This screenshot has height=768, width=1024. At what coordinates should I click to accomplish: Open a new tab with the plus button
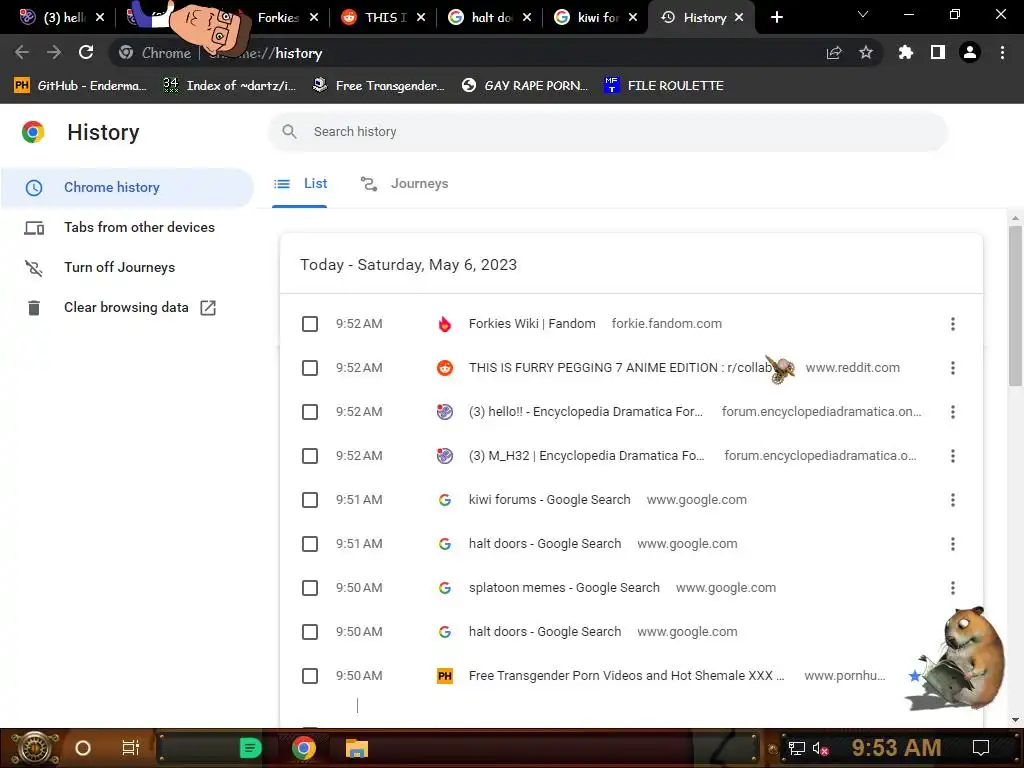click(x=776, y=18)
